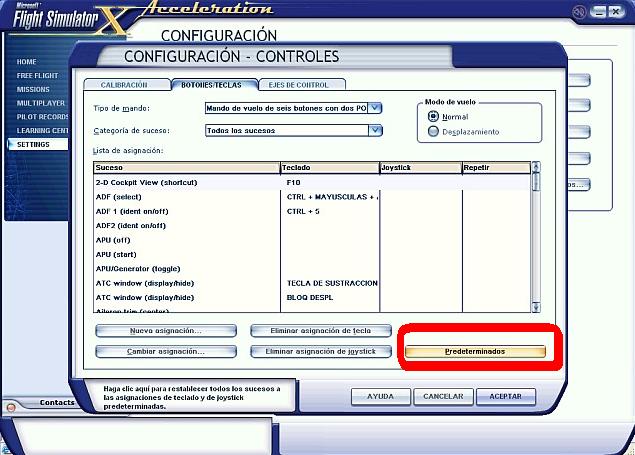Select Desplazamiento flight mode radio button
Screen dimensions: 635x455
click(x=433, y=132)
